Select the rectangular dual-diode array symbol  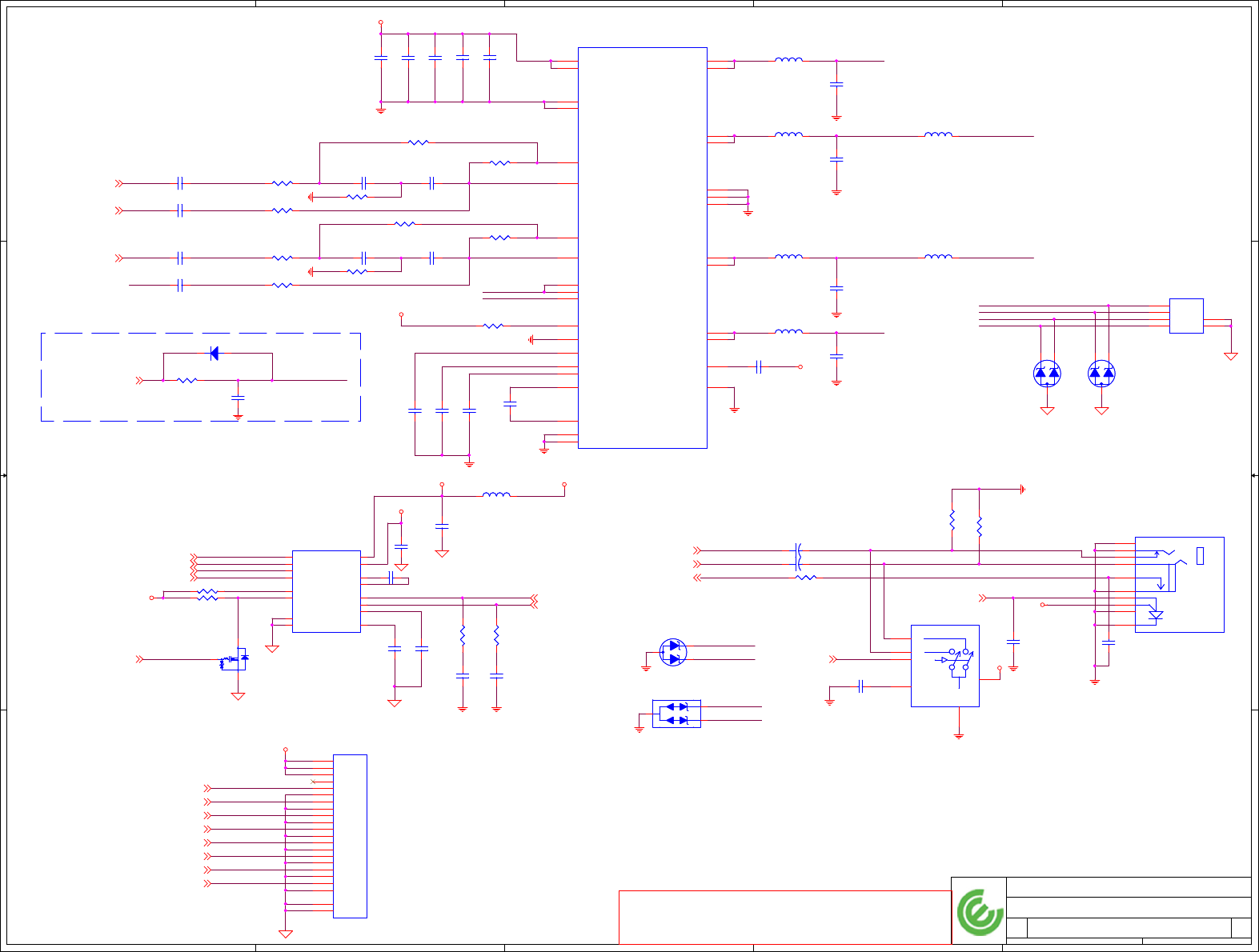click(x=677, y=714)
